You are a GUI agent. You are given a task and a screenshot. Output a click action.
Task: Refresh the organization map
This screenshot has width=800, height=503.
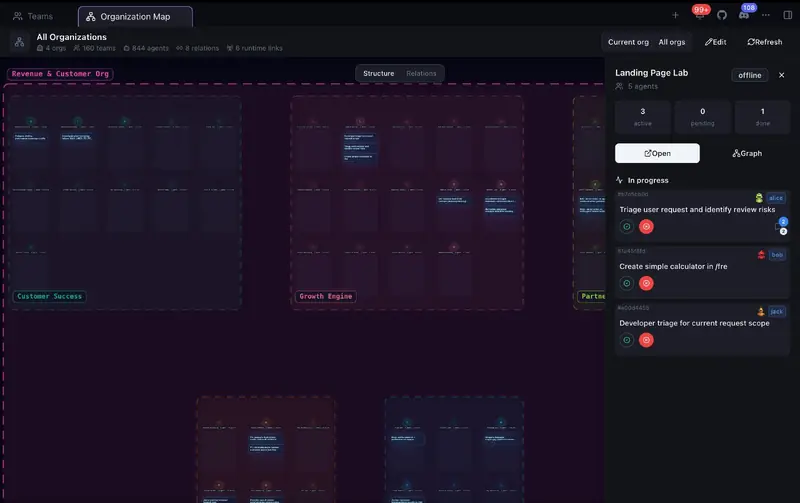(x=764, y=42)
